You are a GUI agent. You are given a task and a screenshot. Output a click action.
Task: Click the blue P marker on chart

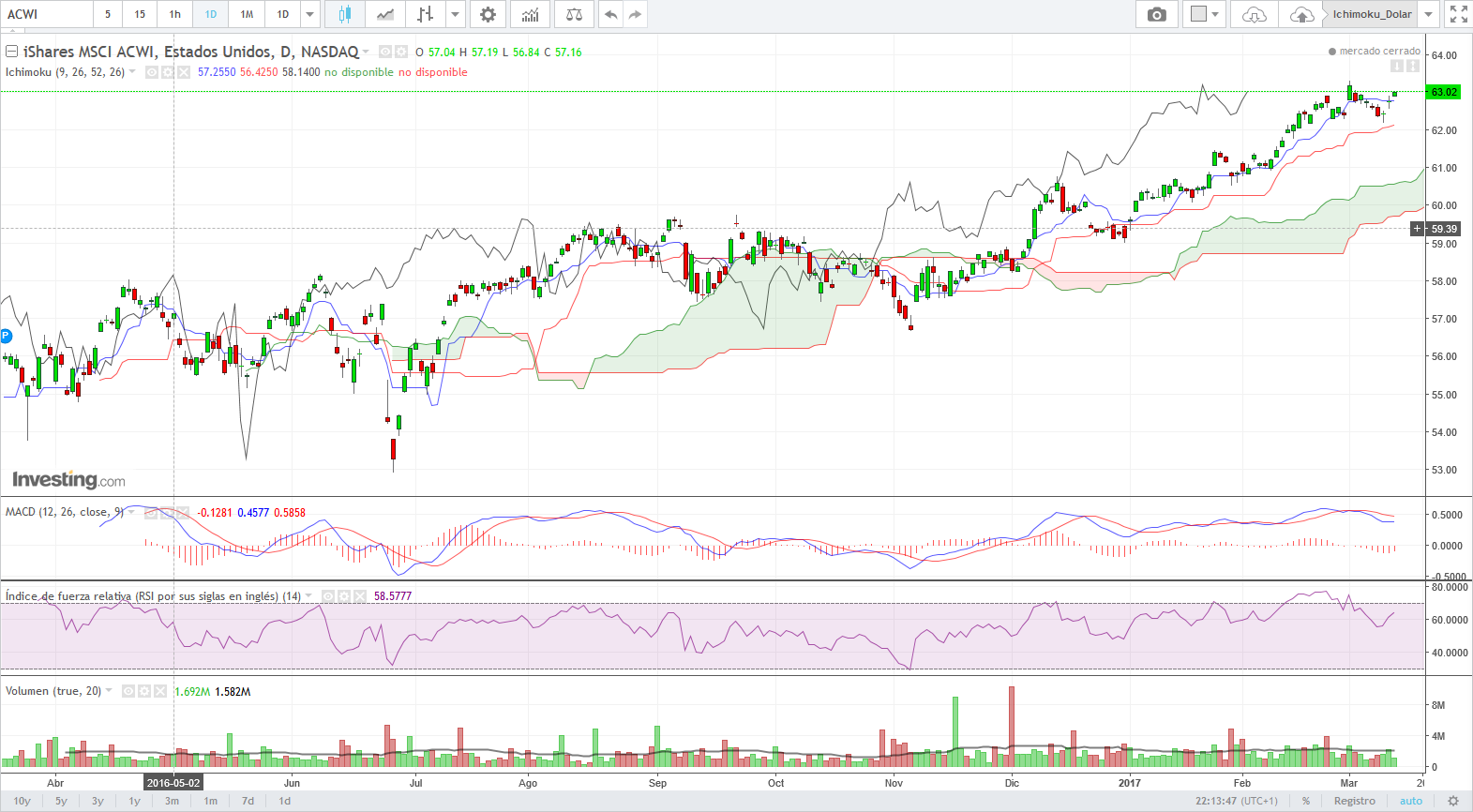point(6,336)
